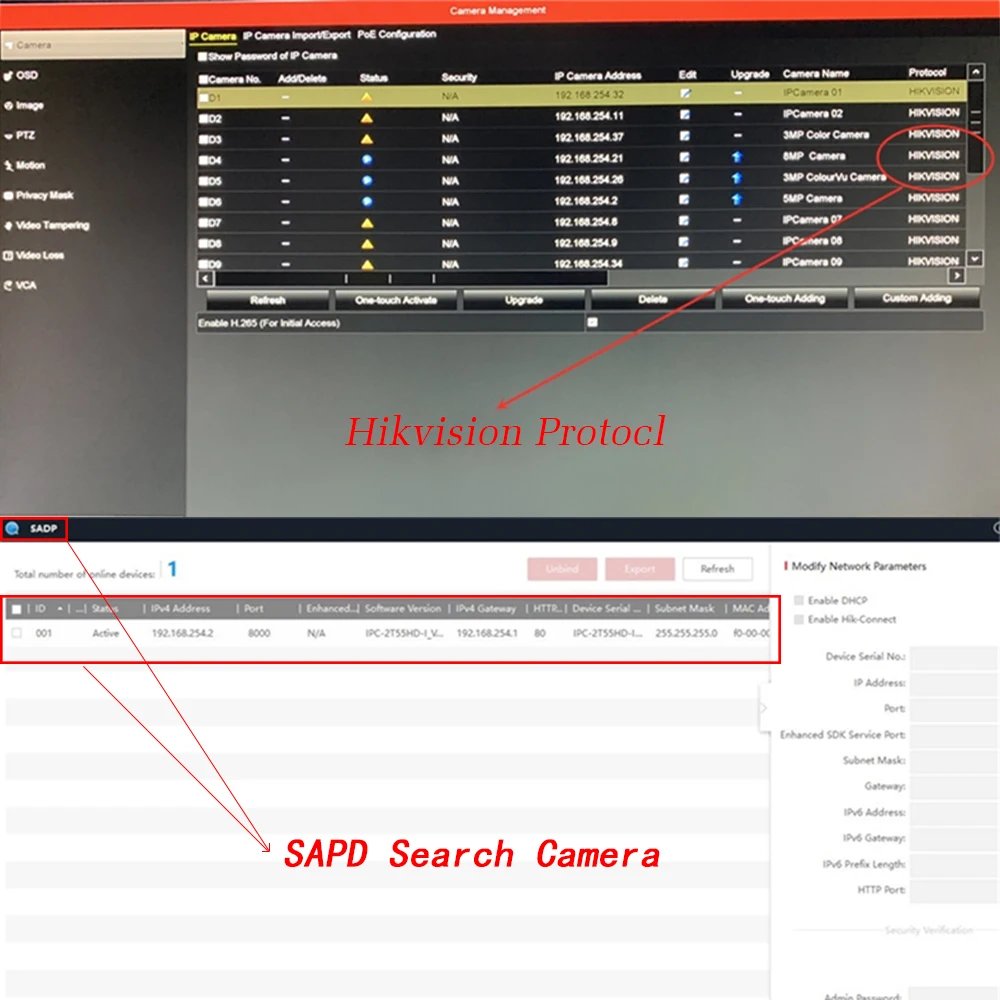Click edit icon for IPCamera 09
This screenshot has width=1000, height=1000.
pos(684,262)
